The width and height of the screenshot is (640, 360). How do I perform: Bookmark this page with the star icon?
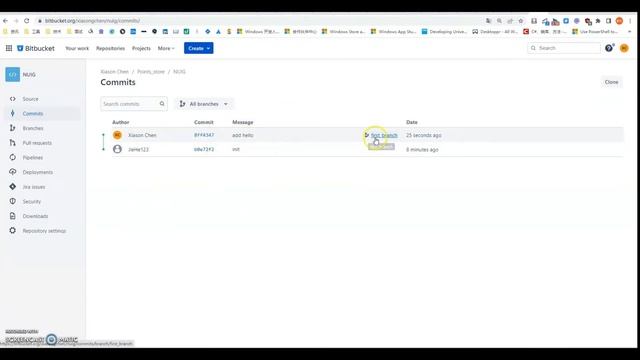click(521, 21)
